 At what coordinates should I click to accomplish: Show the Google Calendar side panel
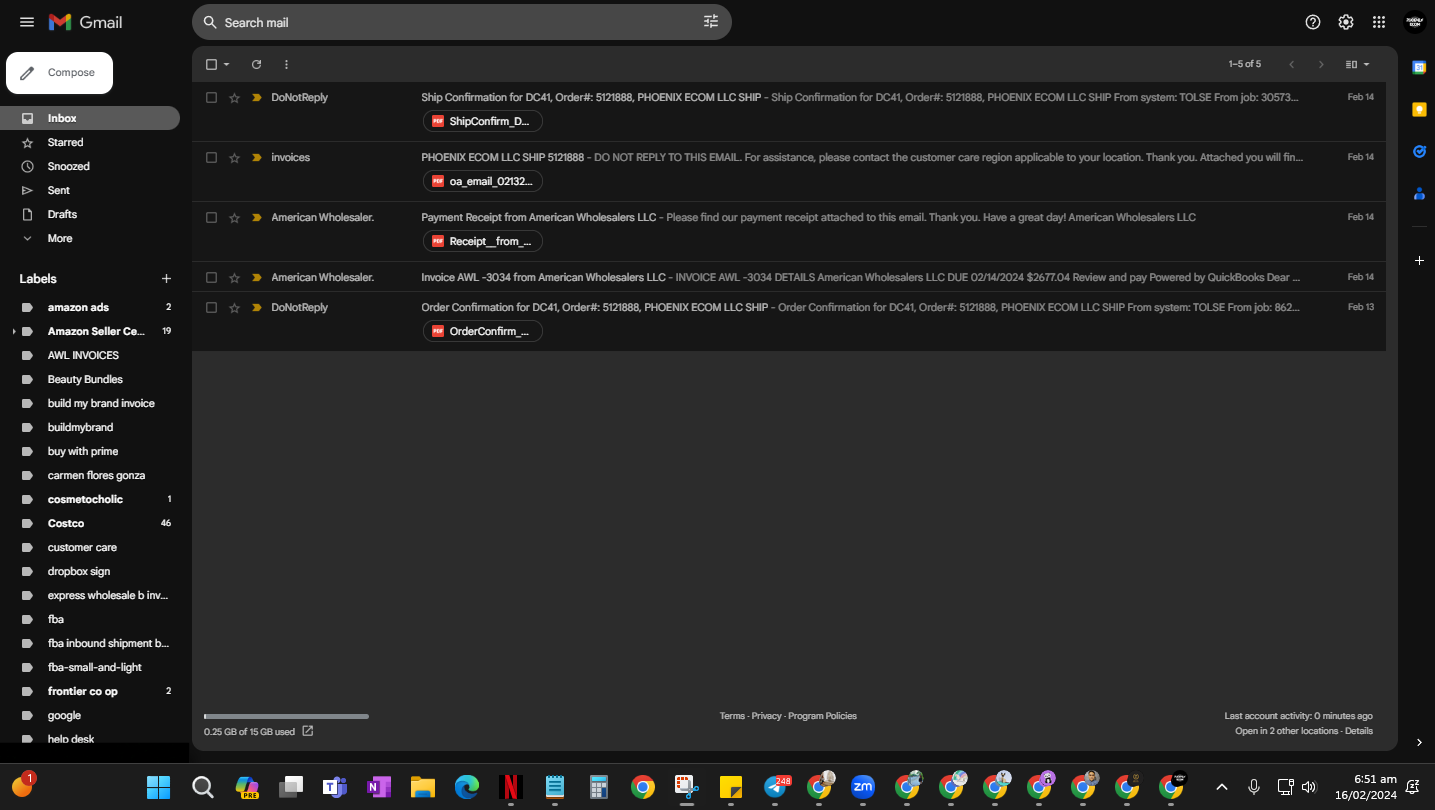1419,67
